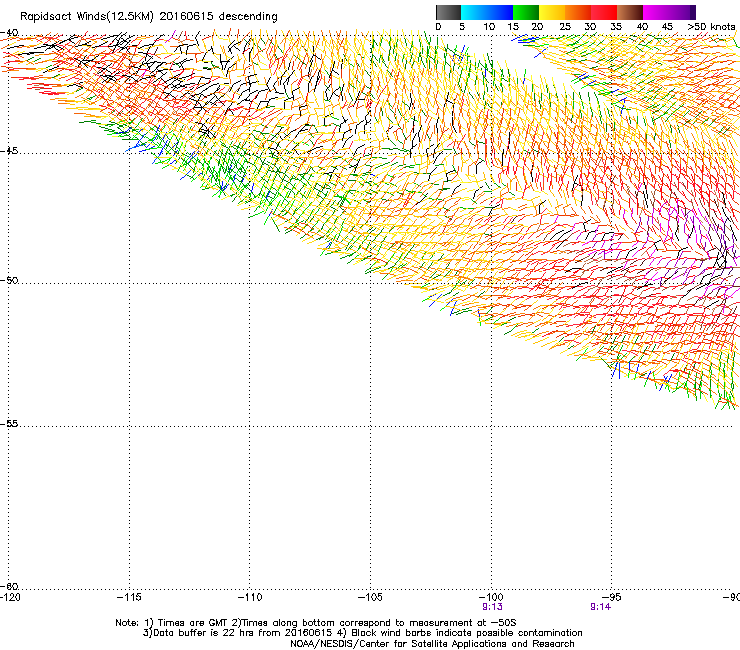This screenshot has height=650, width=740.
Task: Click the note line starting 'Note: 1) Times are GMT'
Action: [x=316, y=623]
